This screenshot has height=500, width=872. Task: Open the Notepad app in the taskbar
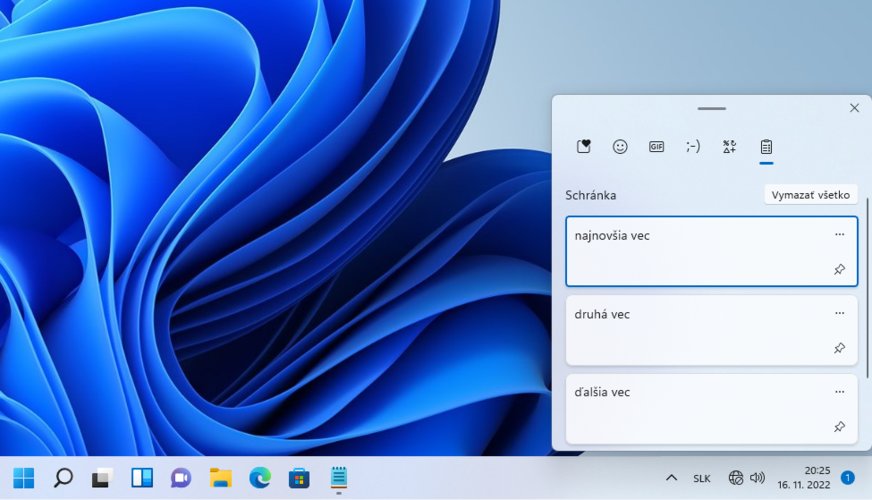coord(338,478)
